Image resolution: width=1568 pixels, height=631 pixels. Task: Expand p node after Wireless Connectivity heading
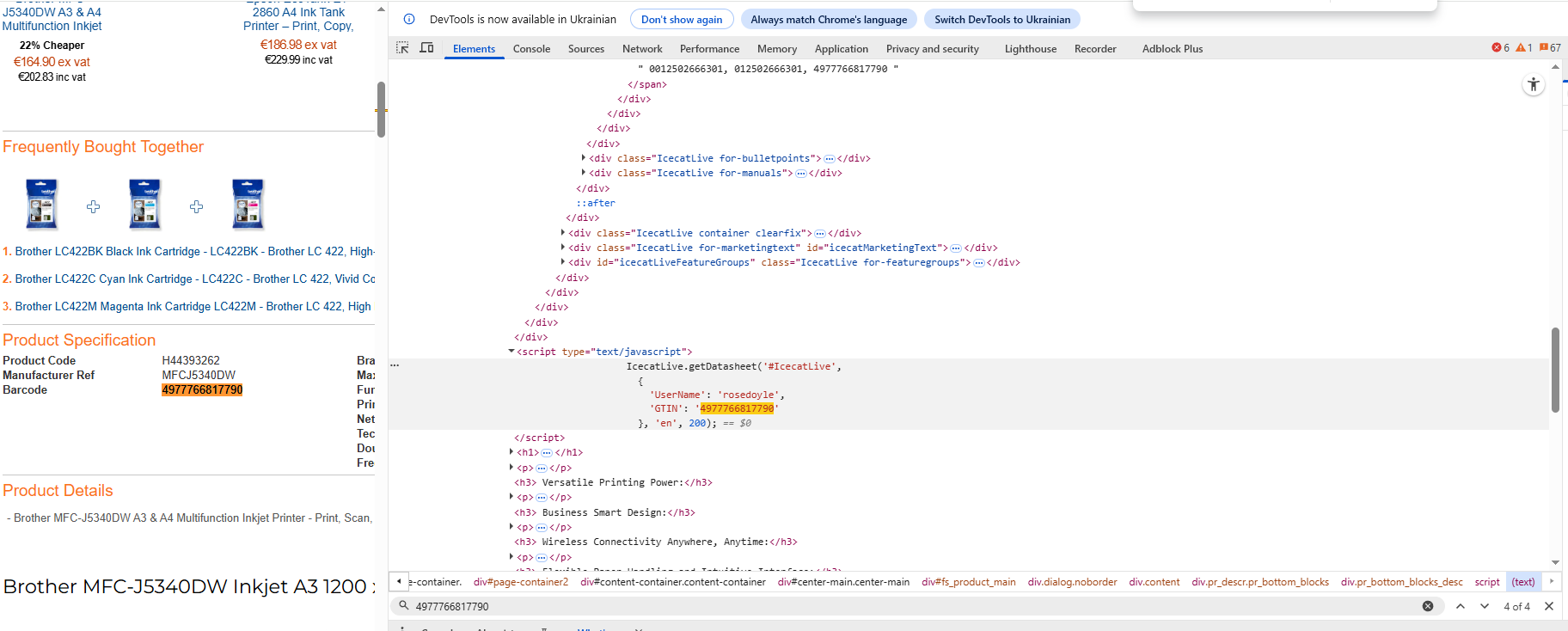(x=511, y=557)
